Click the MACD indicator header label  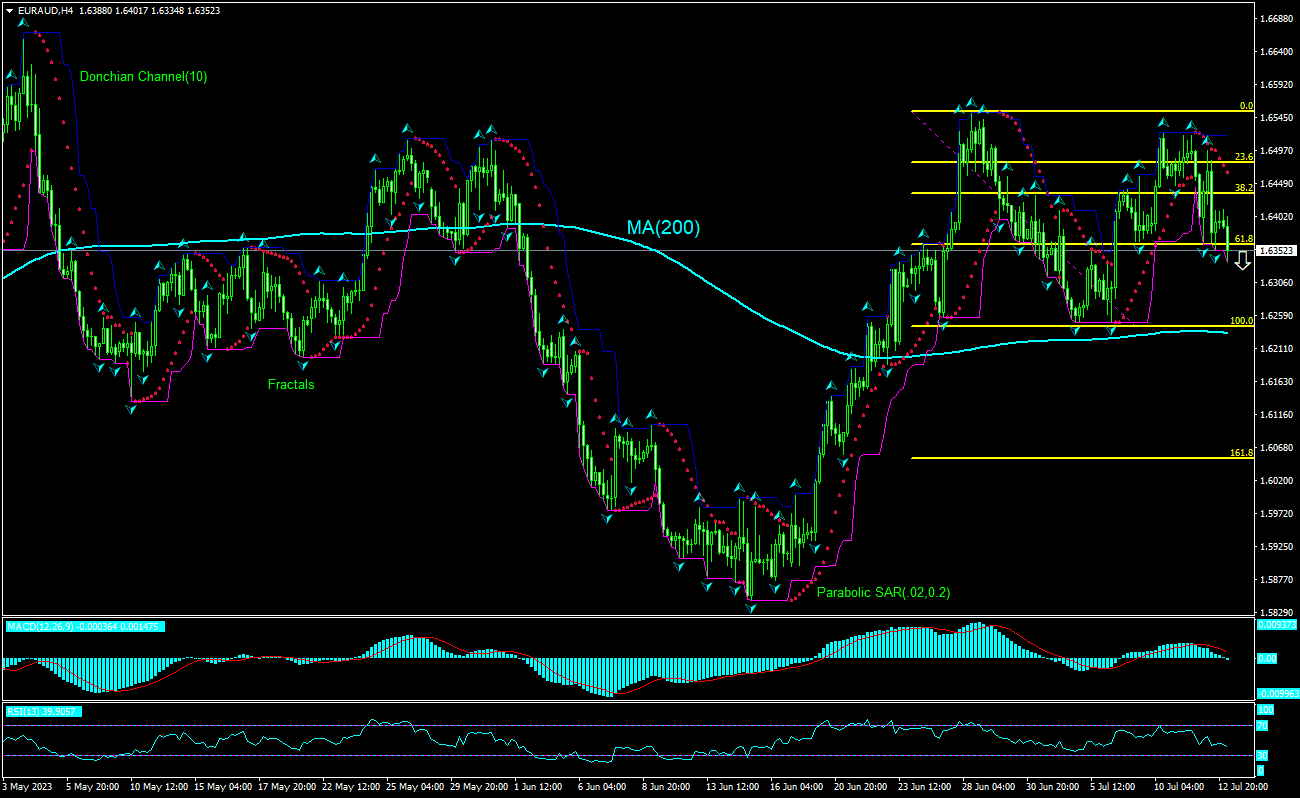(x=85, y=627)
